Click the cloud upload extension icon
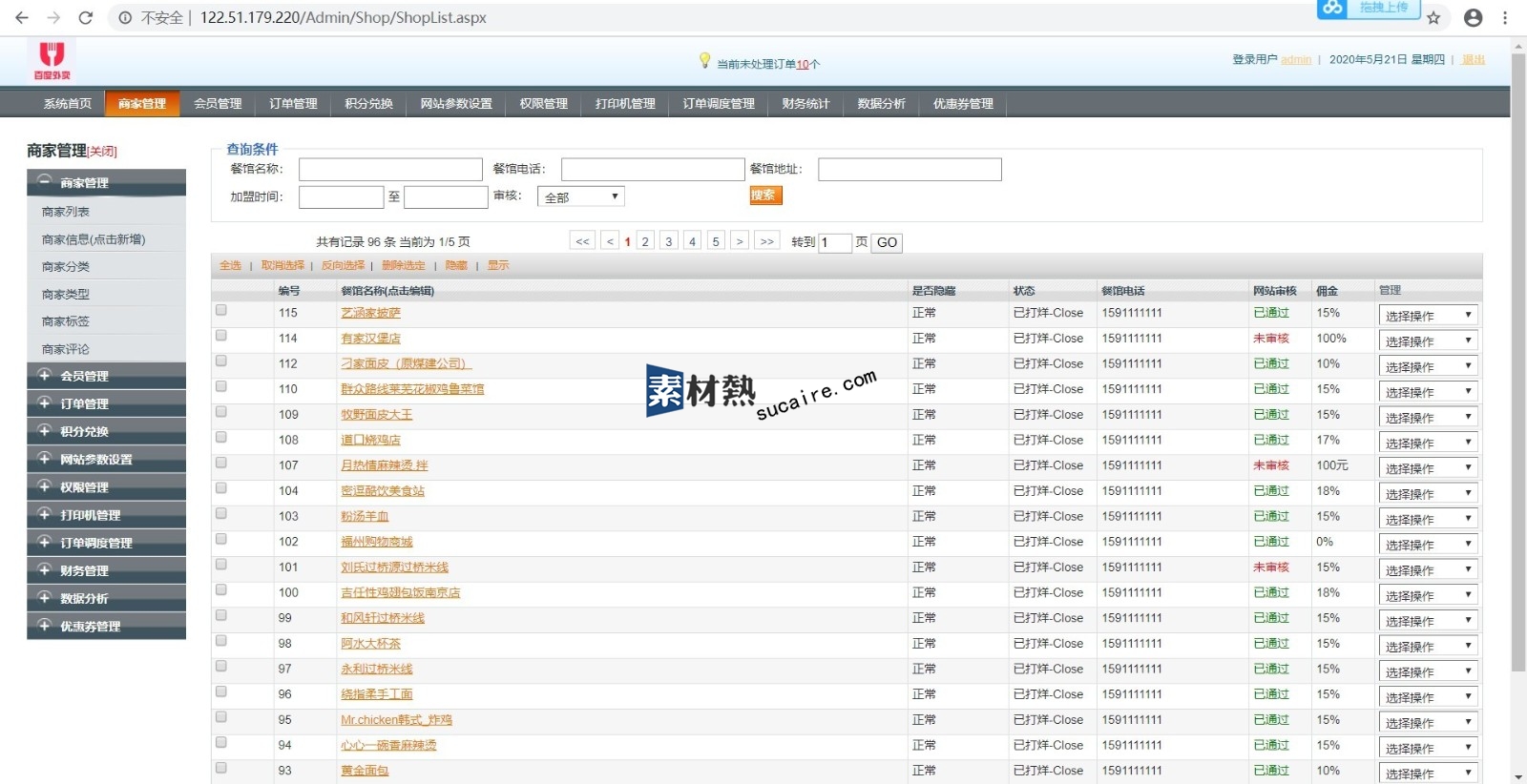 pyautogui.click(x=1332, y=8)
